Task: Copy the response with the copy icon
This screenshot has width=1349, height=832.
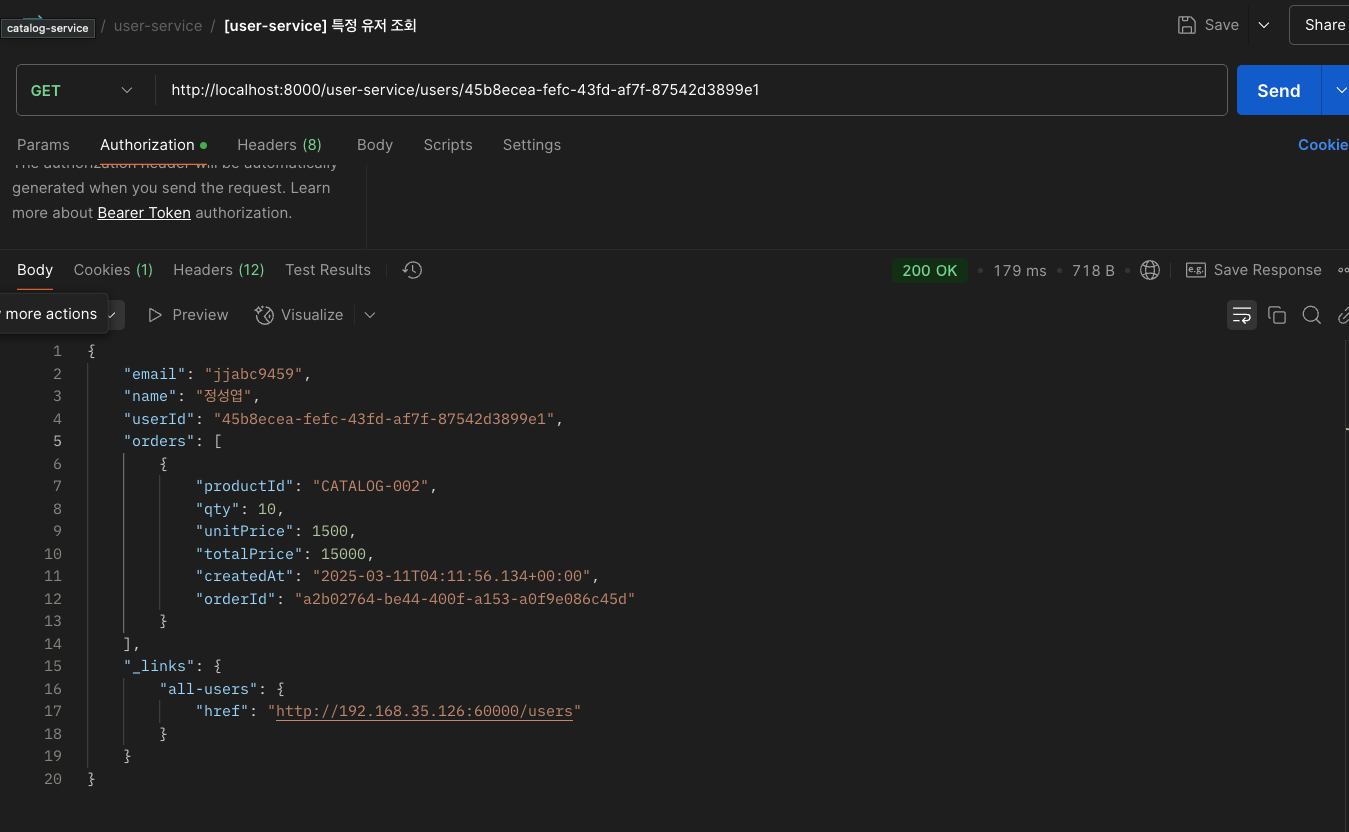Action: pos(1277,315)
